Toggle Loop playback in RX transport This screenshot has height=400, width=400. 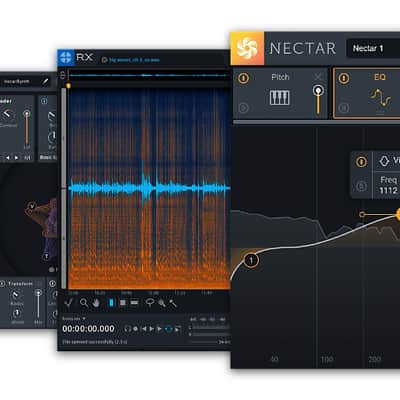(169, 329)
